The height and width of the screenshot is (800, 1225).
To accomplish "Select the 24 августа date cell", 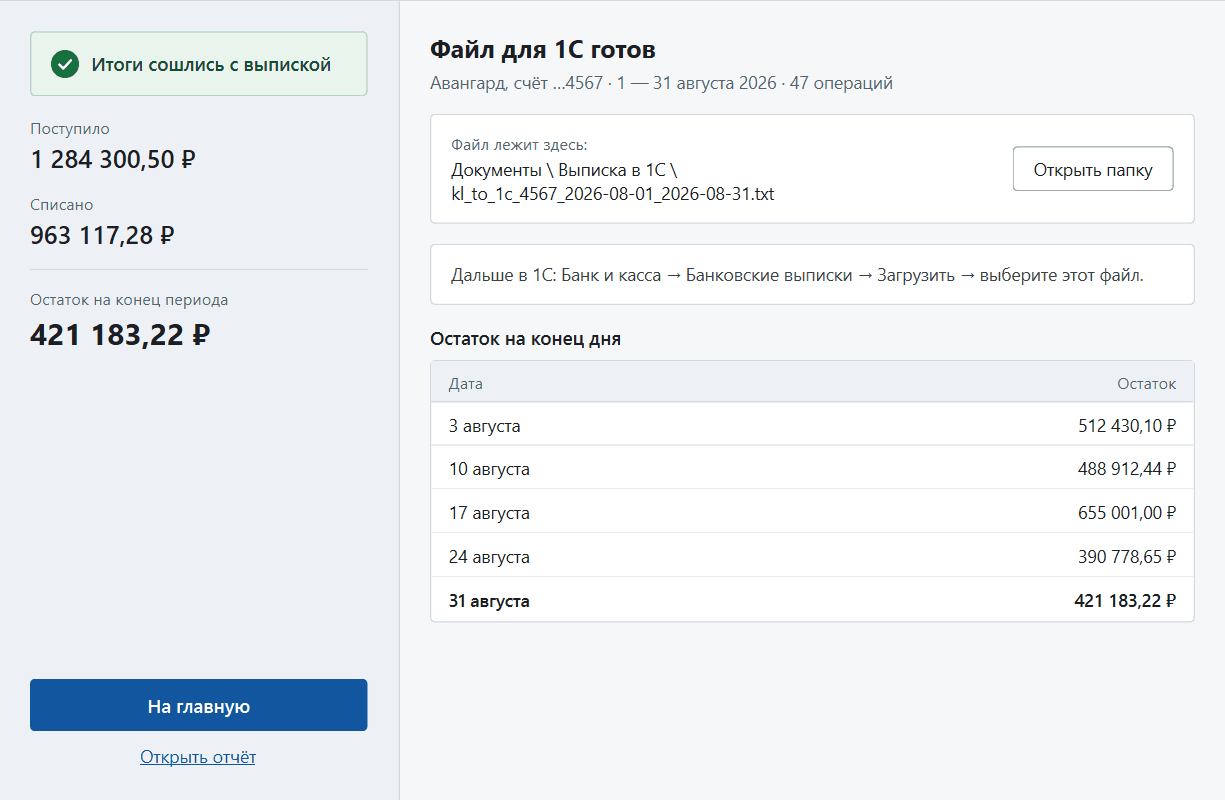I will tap(489, 557).
